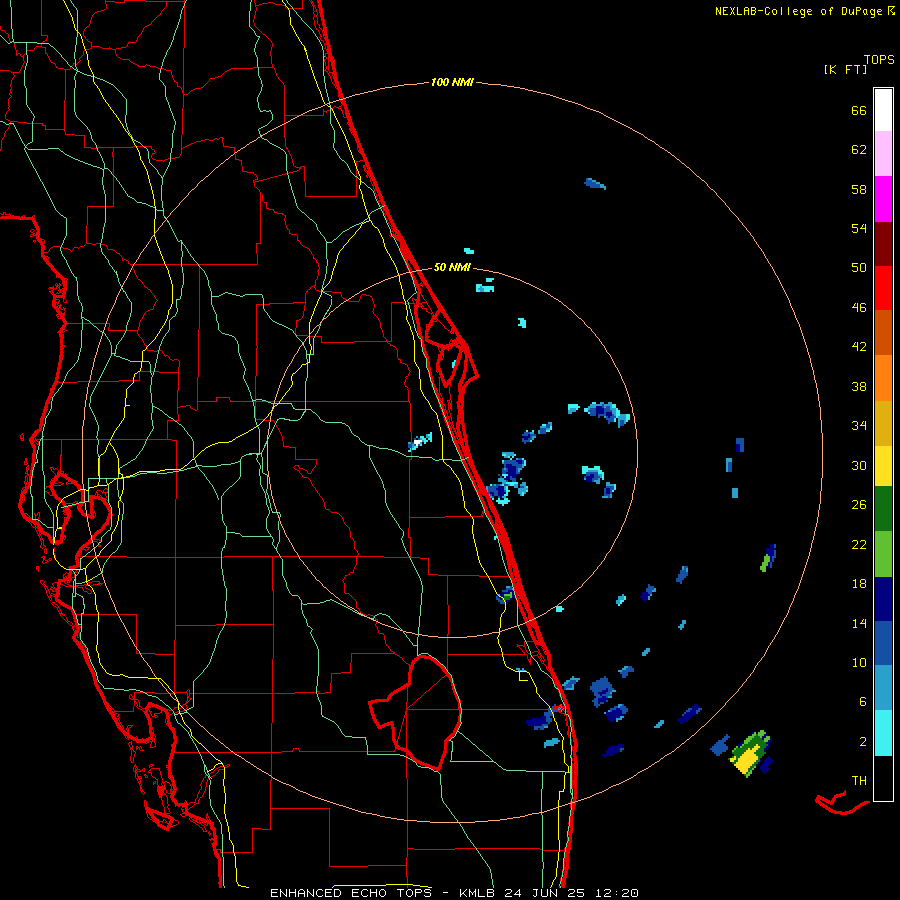Click the legend value 58

(859, 189)
